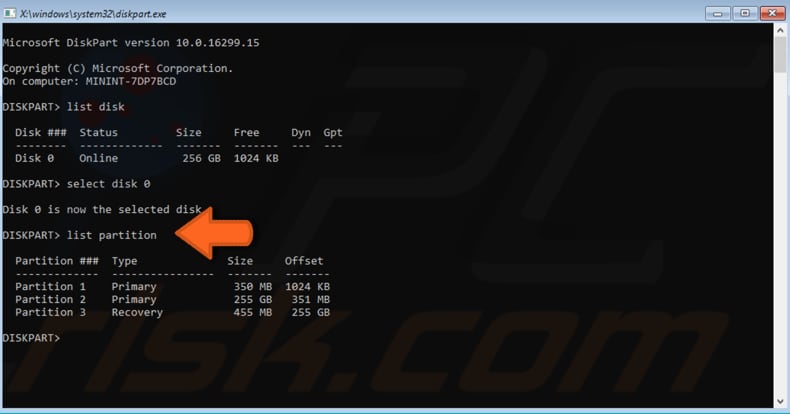Click the 'list partition' command text

112,235
